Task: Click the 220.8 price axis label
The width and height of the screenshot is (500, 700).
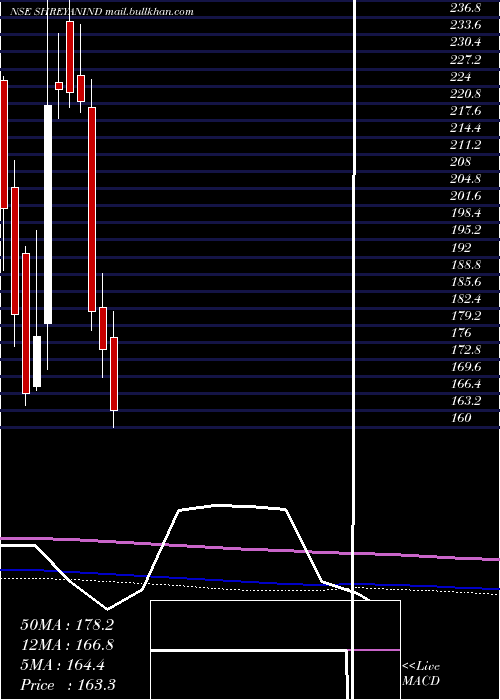Action: pos(465,93)
